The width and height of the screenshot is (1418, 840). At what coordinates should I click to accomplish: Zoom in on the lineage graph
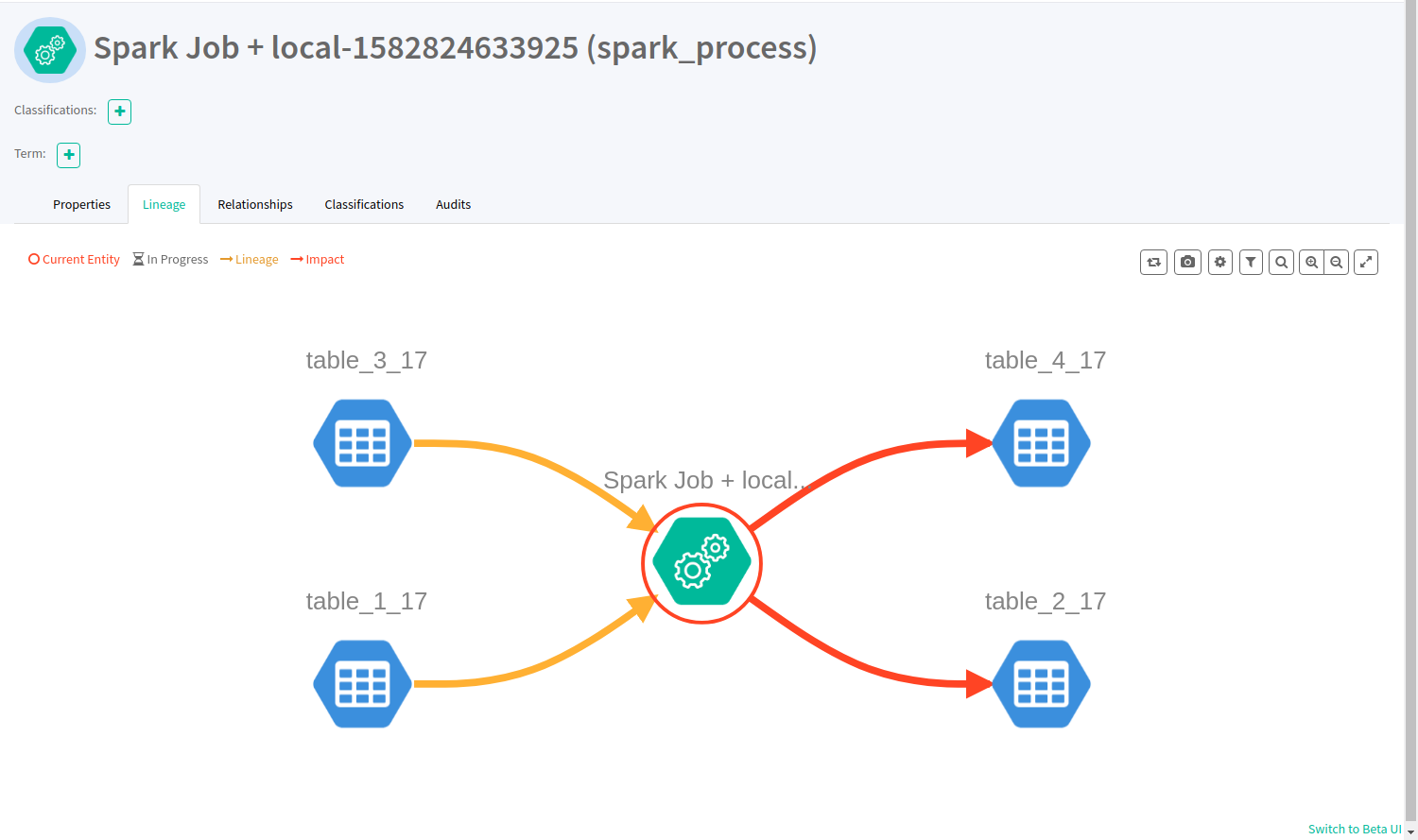pos(1312,262)
